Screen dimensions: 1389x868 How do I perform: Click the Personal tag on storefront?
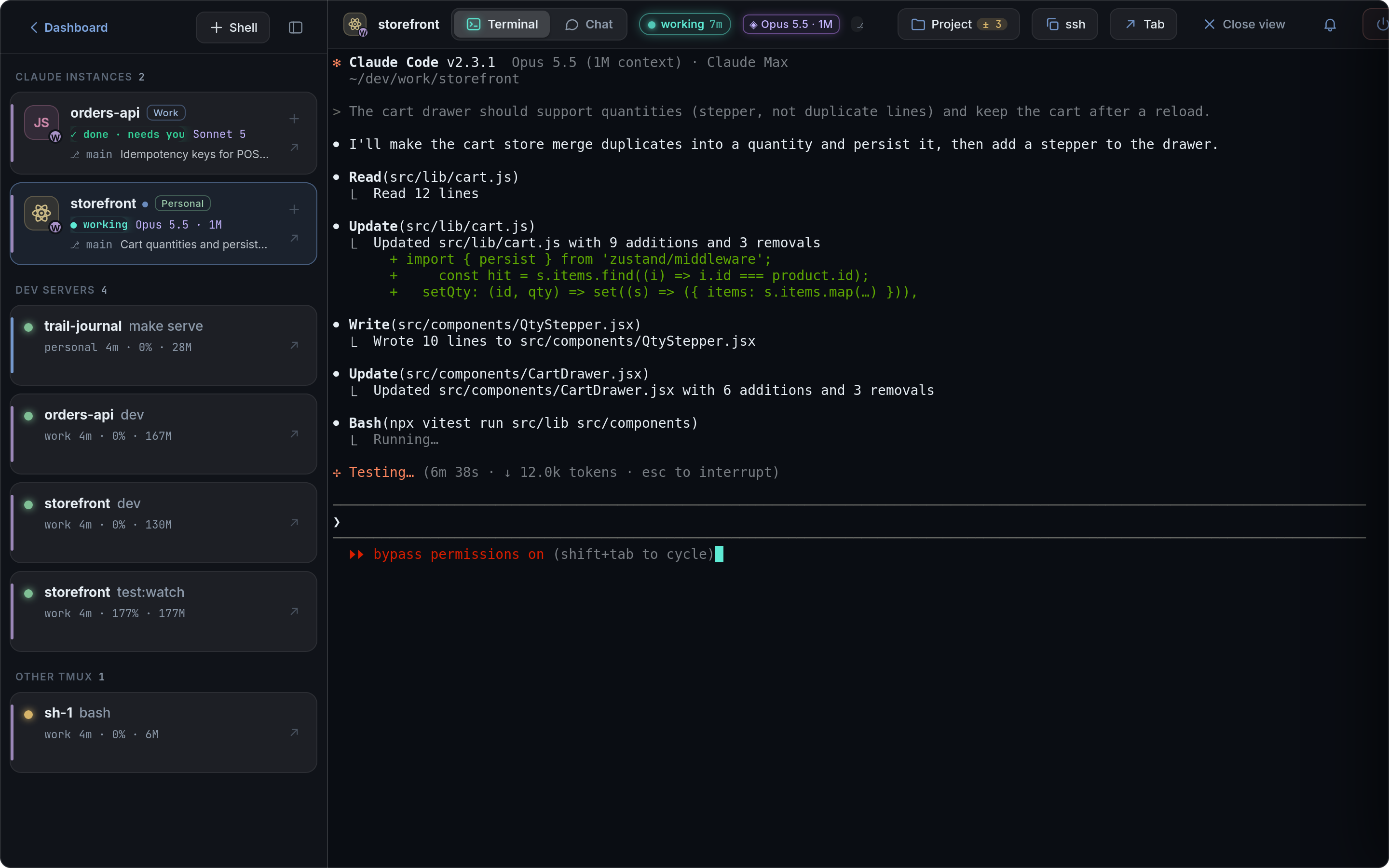click(182, 203)
